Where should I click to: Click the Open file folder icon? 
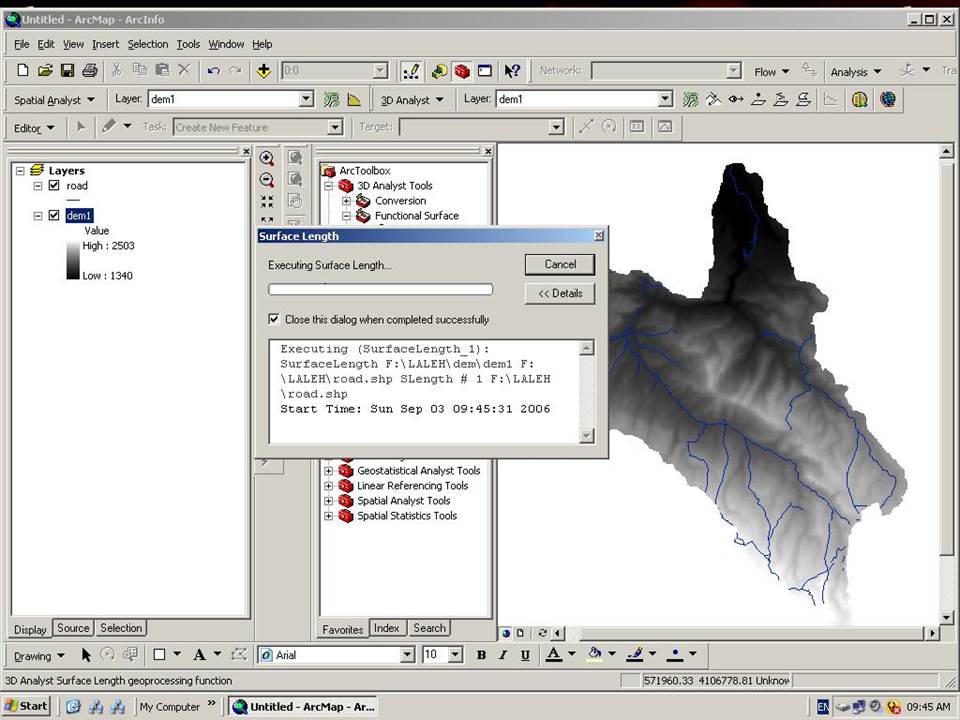pyautogui.click(x=45, y=70)
